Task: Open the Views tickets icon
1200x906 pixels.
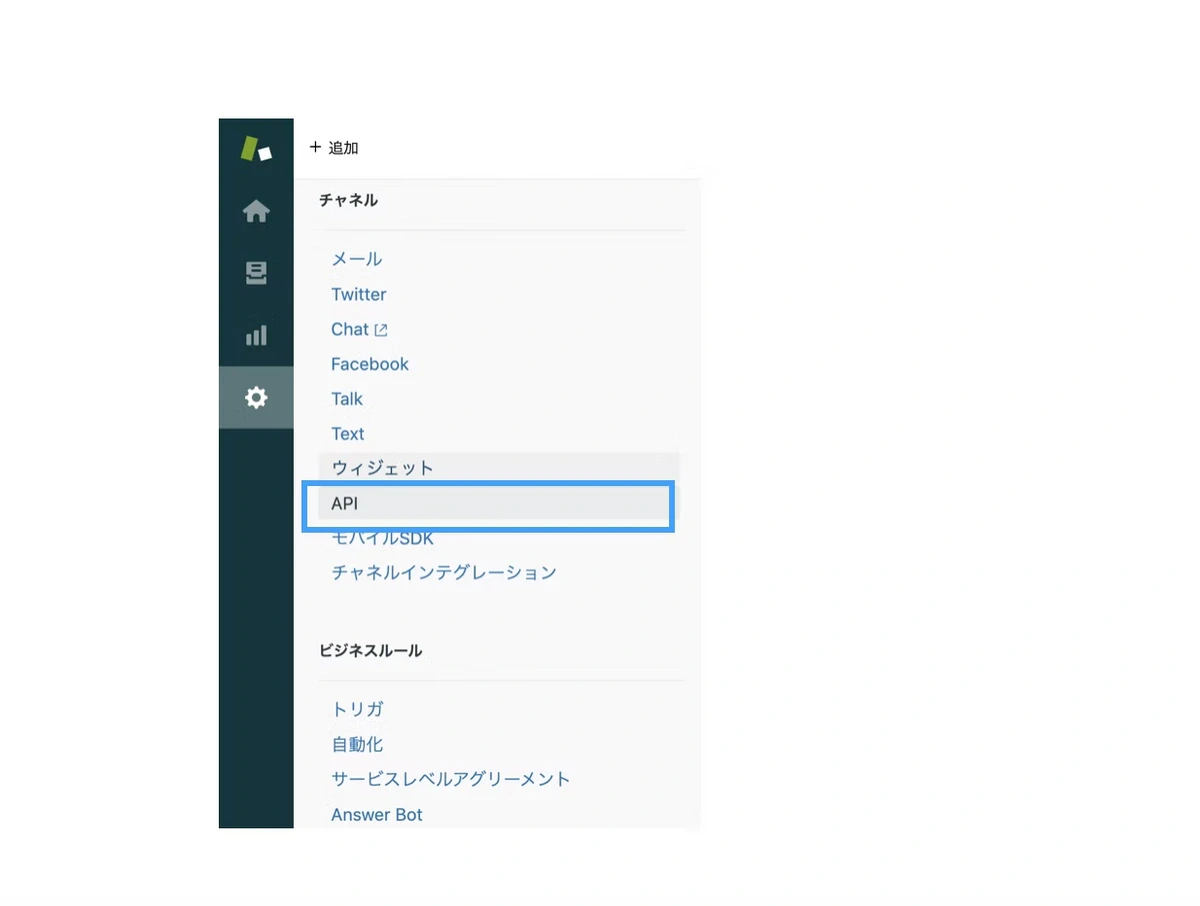Action: point(256,273)
